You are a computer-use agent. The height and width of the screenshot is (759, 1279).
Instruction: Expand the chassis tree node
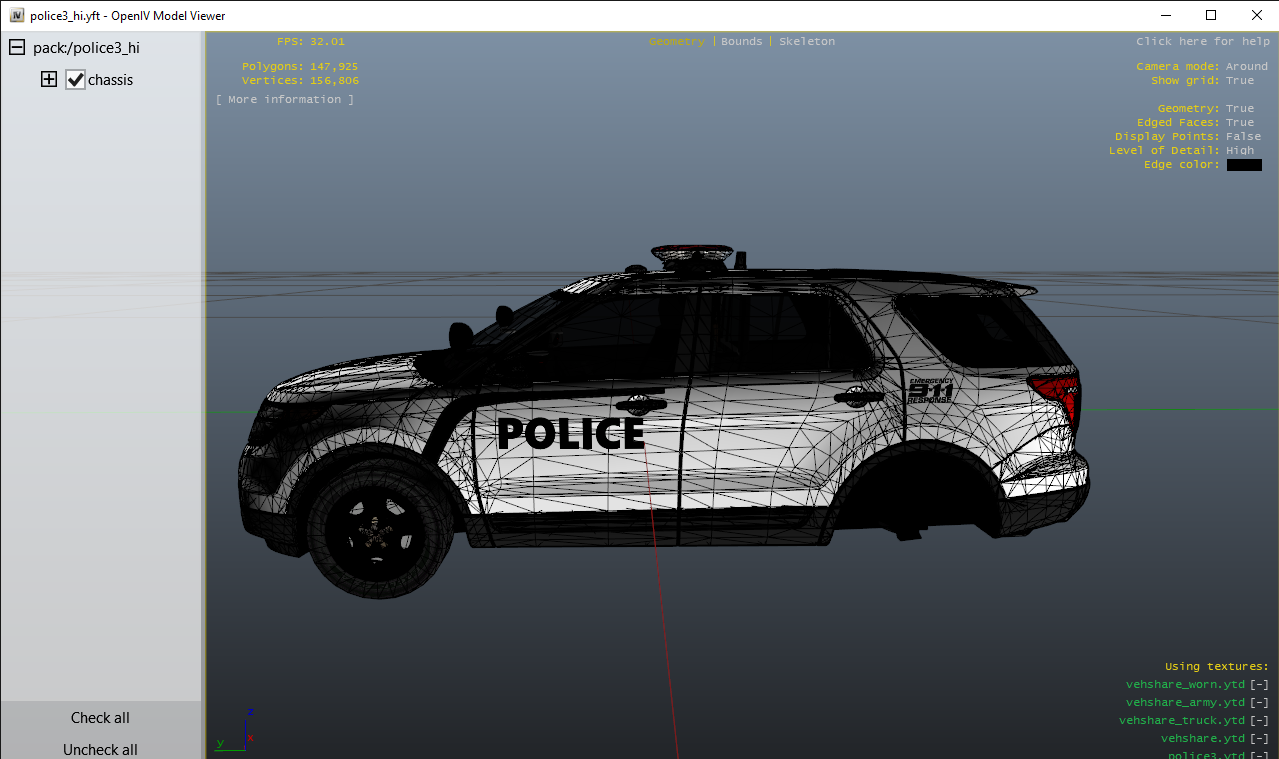pyautogui.click(x=49, y=80)
